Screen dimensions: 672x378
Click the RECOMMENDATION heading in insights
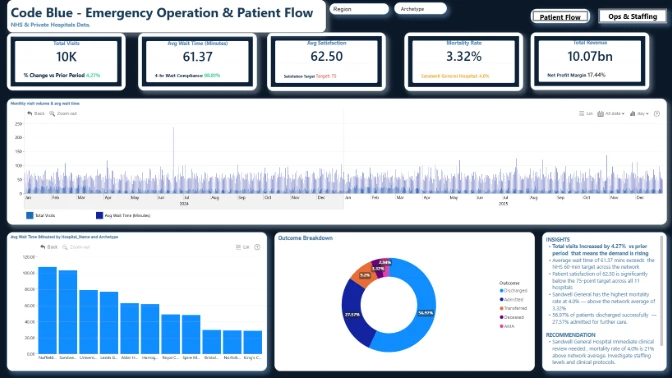click(x=570, y=335)
